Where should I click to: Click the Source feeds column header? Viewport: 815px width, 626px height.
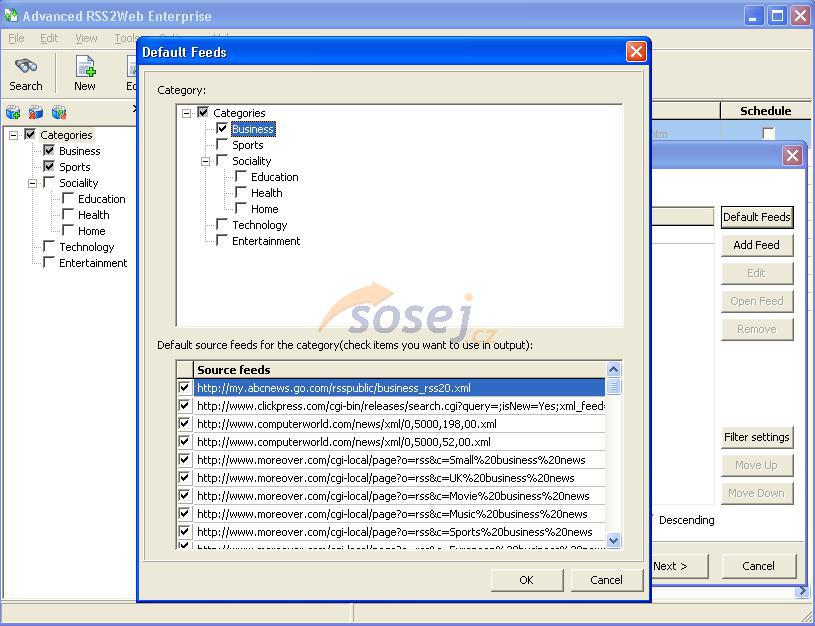click(399, 370)
